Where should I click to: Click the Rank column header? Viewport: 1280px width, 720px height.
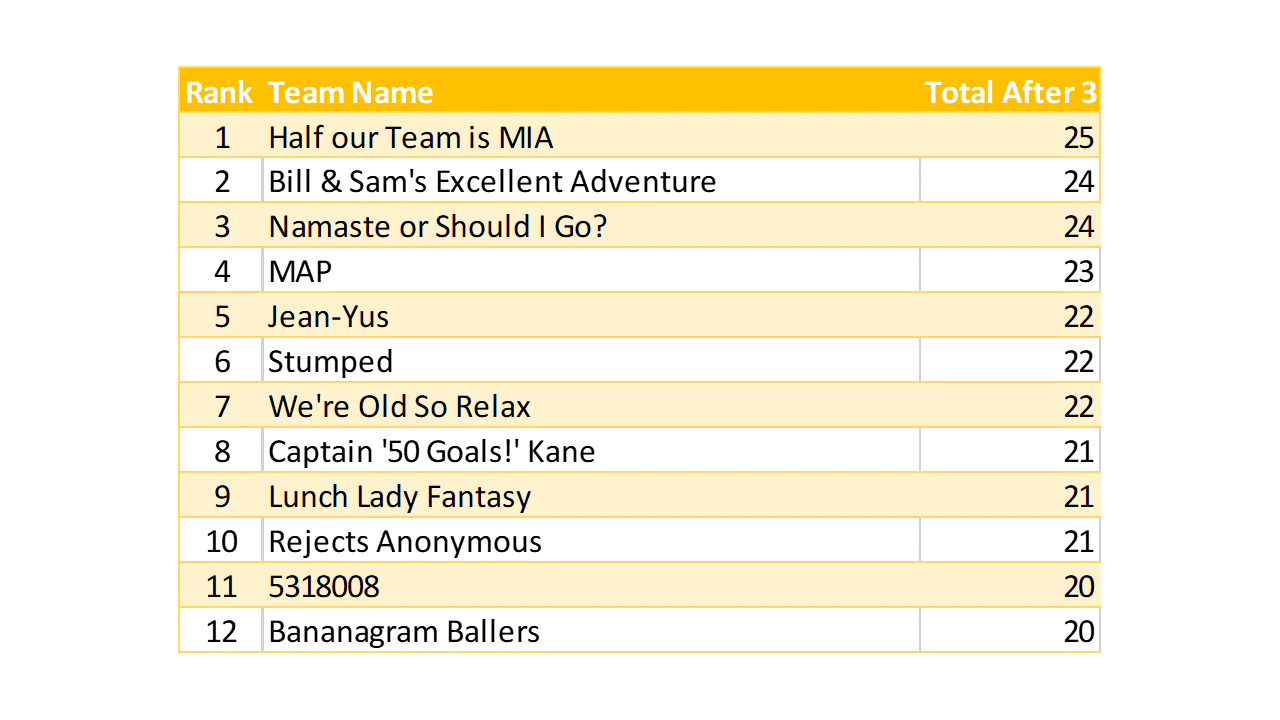point(220,92)
